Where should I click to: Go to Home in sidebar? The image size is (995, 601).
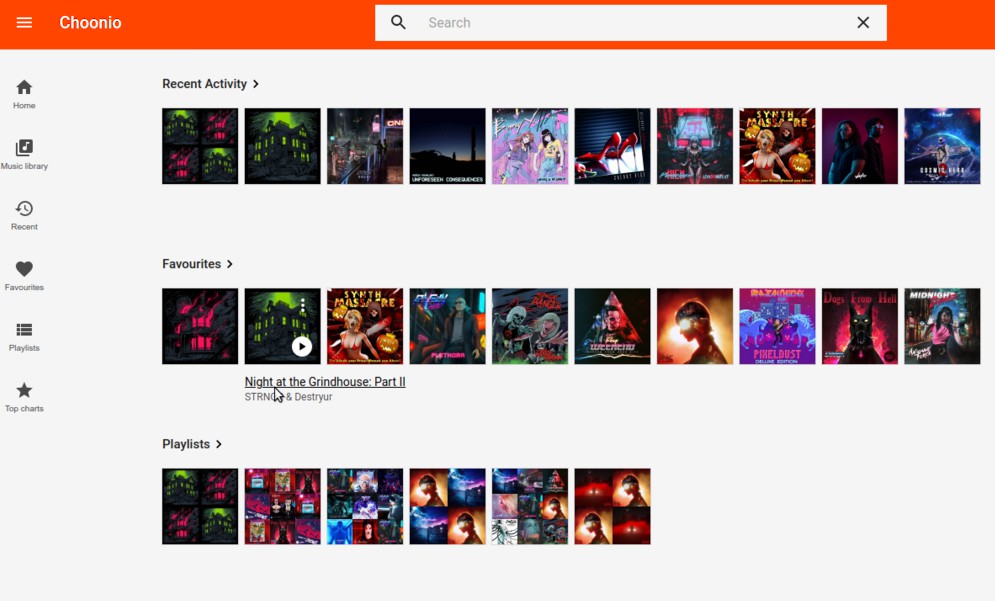[x=24, y=93]
